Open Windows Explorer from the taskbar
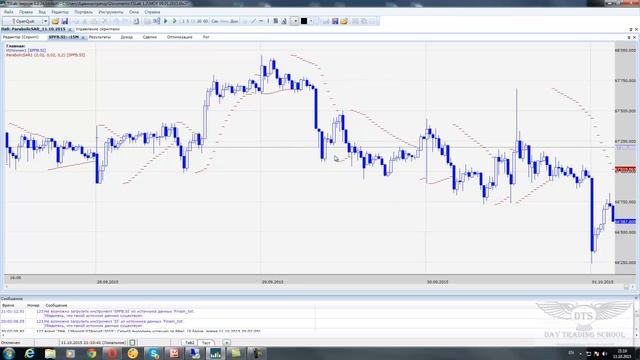This screenshot has width=640, height=360. point(50,353)
